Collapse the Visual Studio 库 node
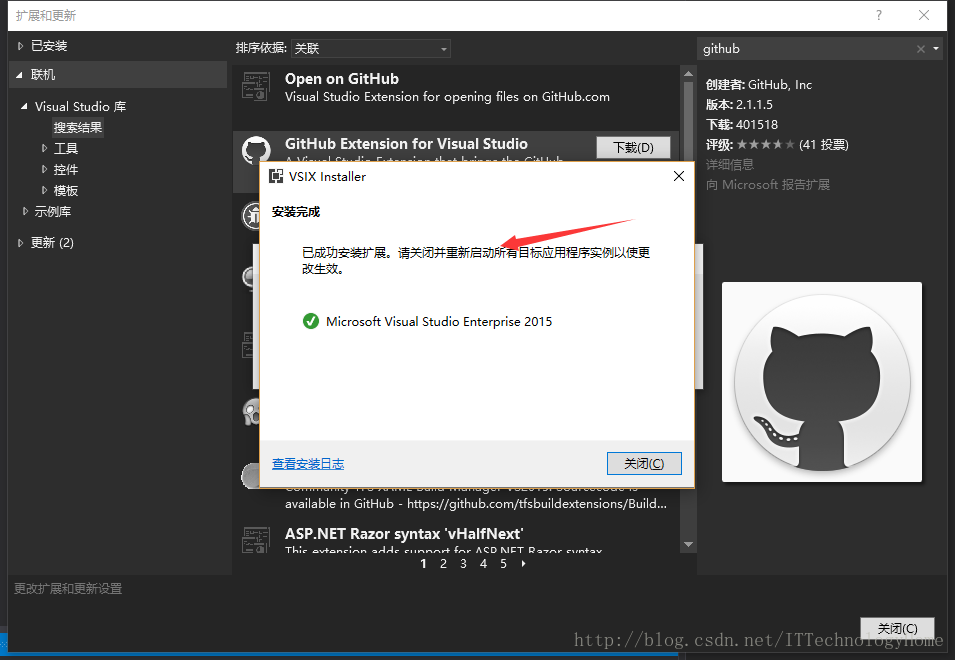 [x=24, y=106]
